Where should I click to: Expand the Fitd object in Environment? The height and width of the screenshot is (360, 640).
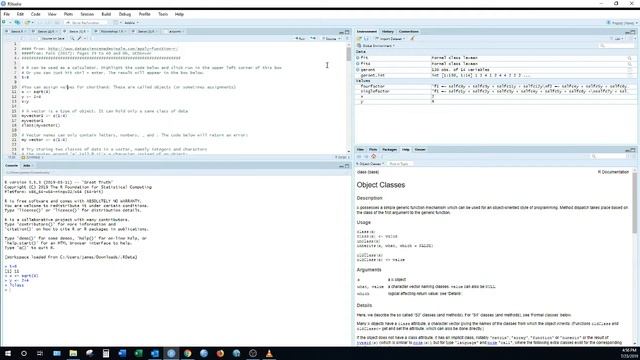pyautogui.click(x=358, y=64)
